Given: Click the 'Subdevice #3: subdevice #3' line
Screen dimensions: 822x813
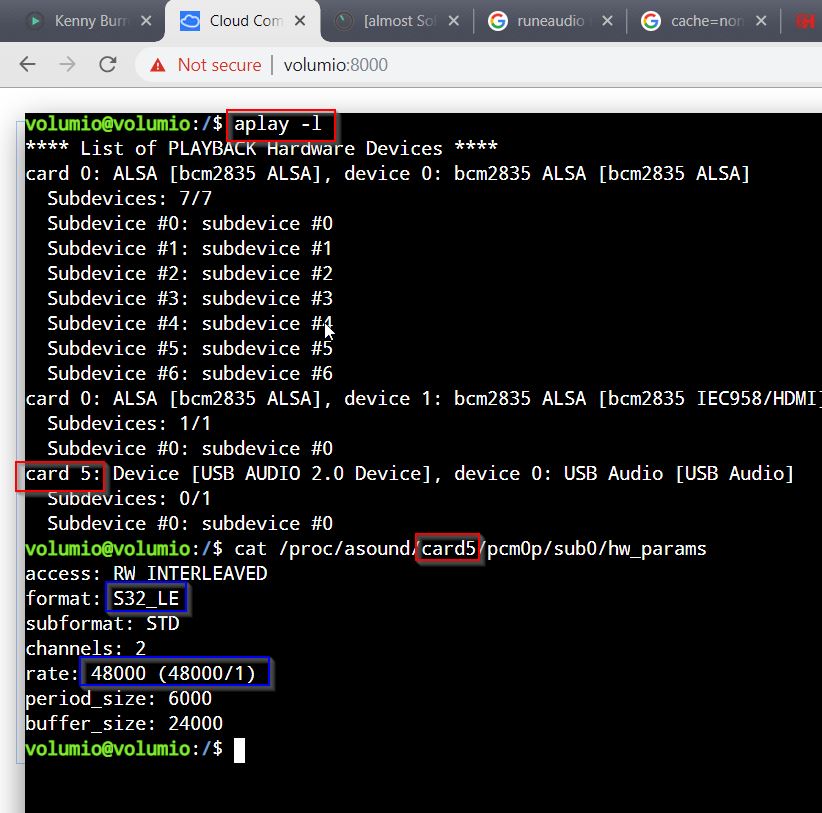Looking at the screenshot, I should pyautogui.click(x=190, y=299).
